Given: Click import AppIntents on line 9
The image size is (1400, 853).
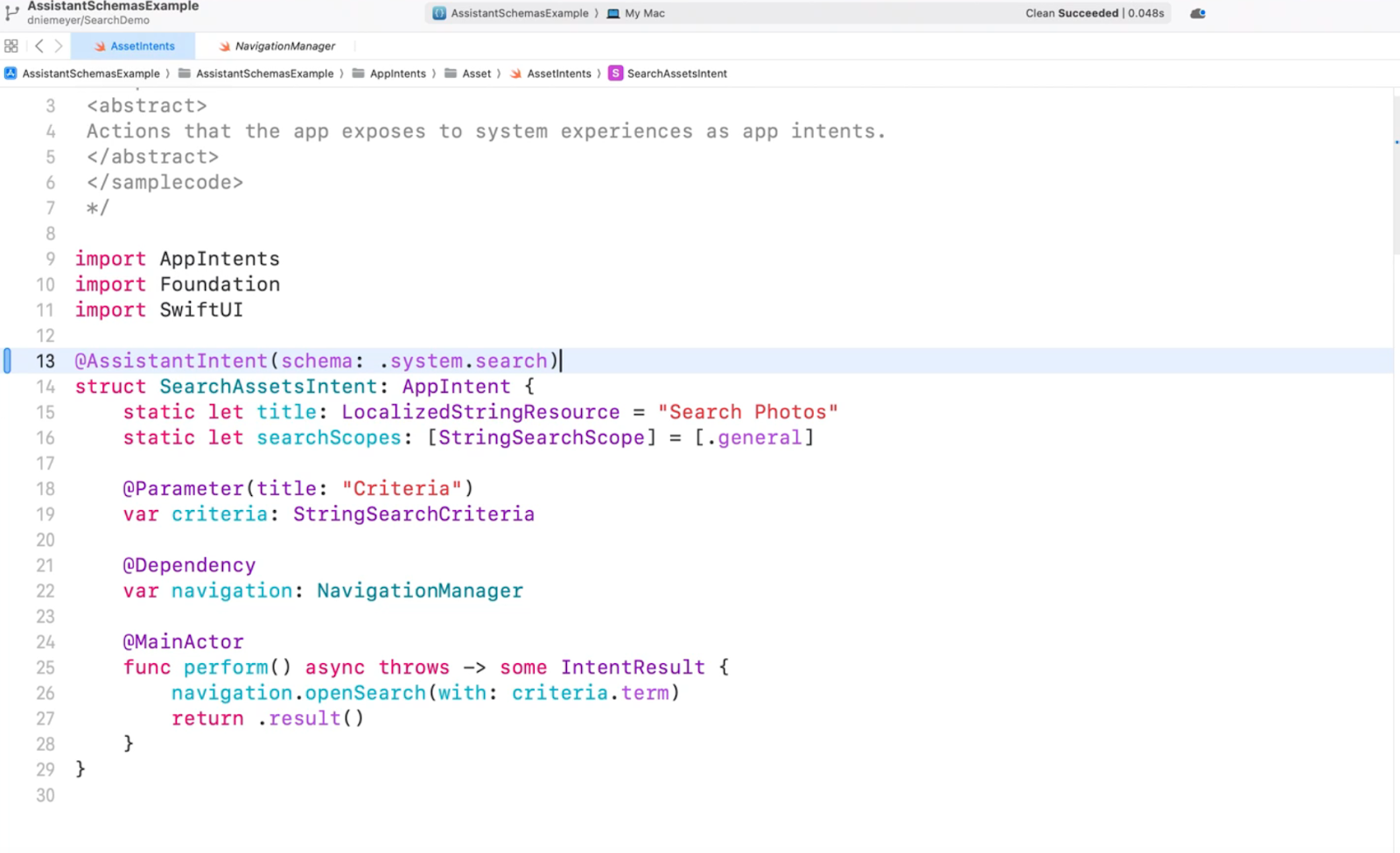Looking at the screenshot, I should (x=177, y=259).
